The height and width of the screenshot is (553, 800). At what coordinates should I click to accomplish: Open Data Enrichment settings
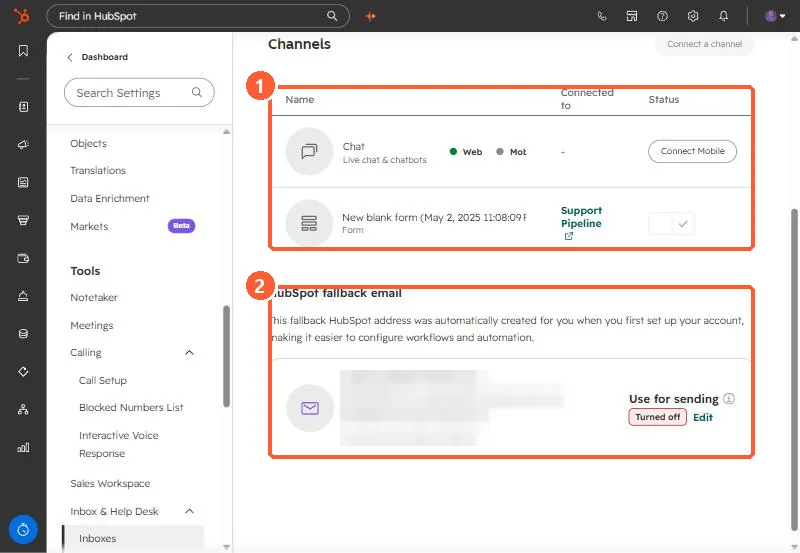(x=110, y=198)
